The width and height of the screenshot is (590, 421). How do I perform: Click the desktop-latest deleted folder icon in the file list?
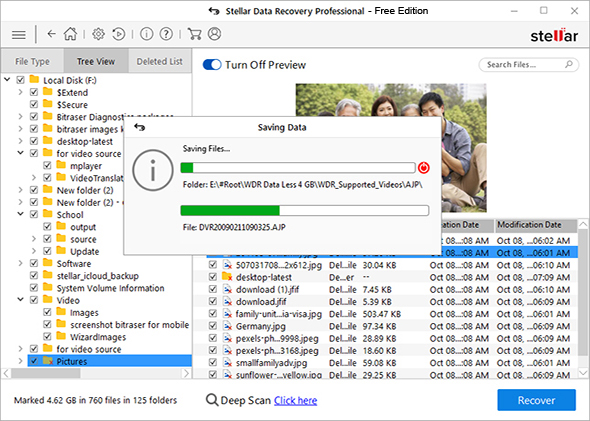click(227, 277)
